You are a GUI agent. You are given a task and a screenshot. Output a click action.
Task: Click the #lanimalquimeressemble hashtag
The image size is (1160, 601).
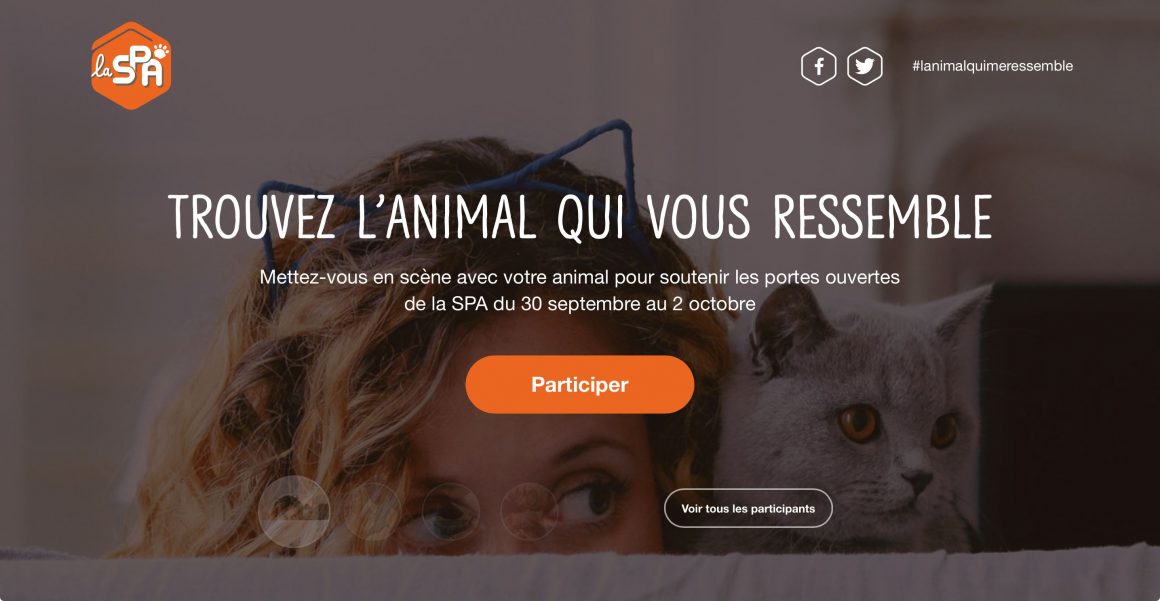[992, 66]
